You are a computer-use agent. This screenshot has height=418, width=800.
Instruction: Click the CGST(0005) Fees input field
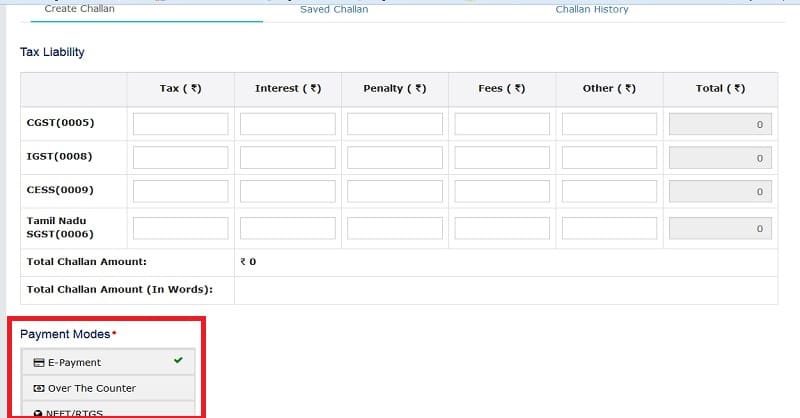coord(502,124)
